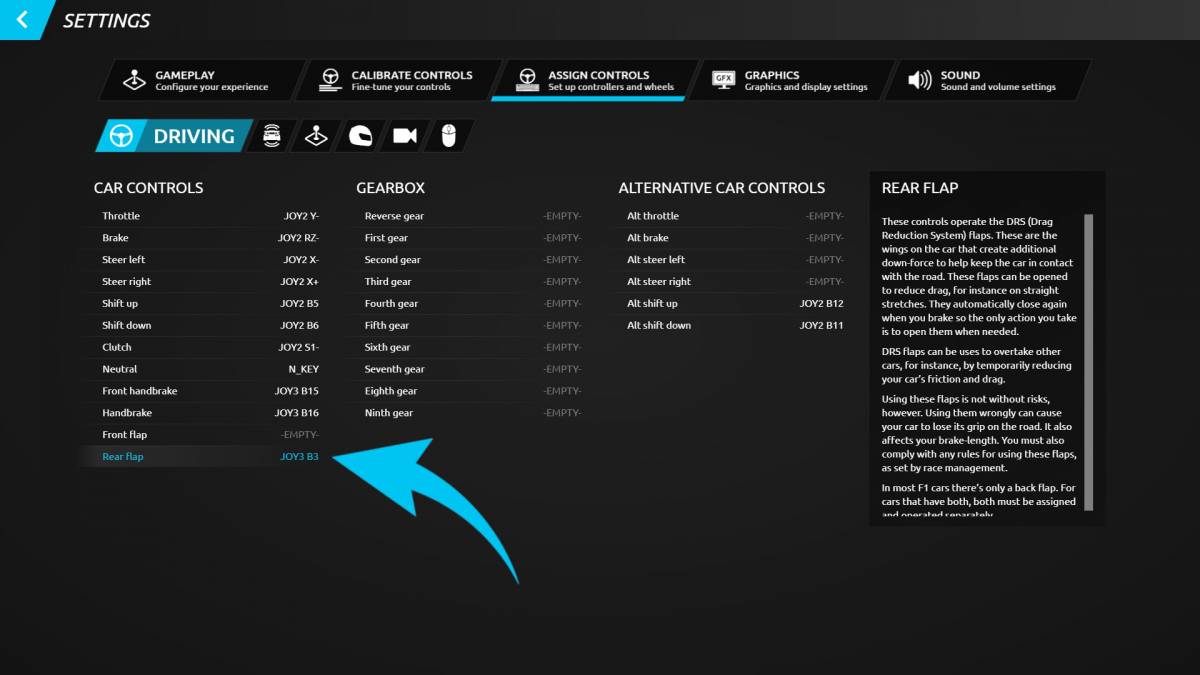
Task: Assign a key to Front flap
Action: pos(300,435)
